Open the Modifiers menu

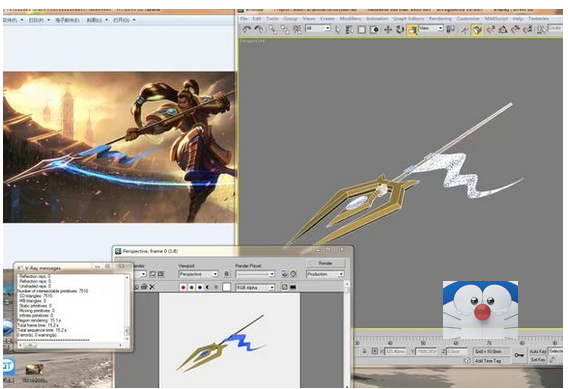350,18
